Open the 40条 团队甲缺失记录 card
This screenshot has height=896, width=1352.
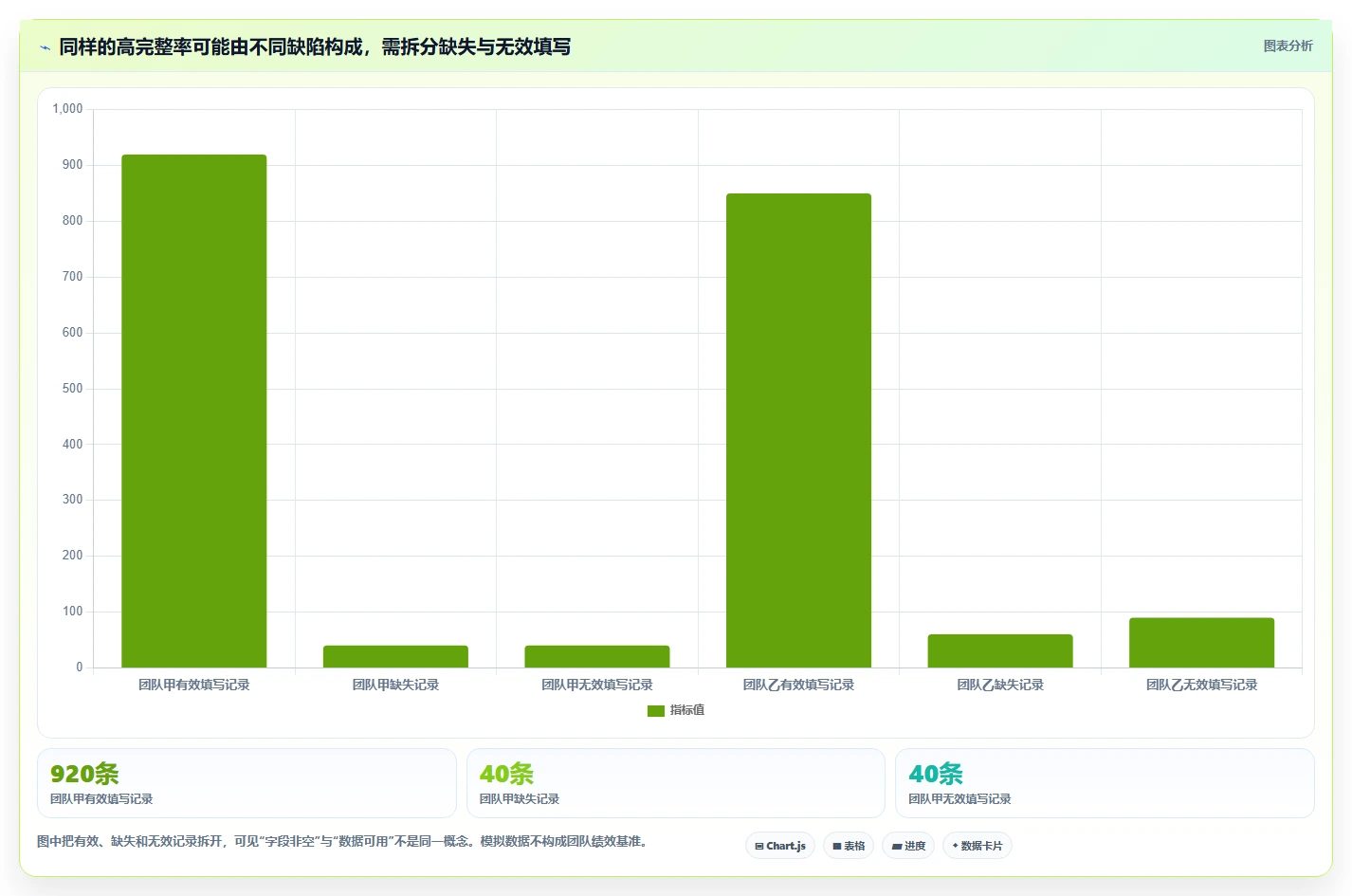[676, 783]
